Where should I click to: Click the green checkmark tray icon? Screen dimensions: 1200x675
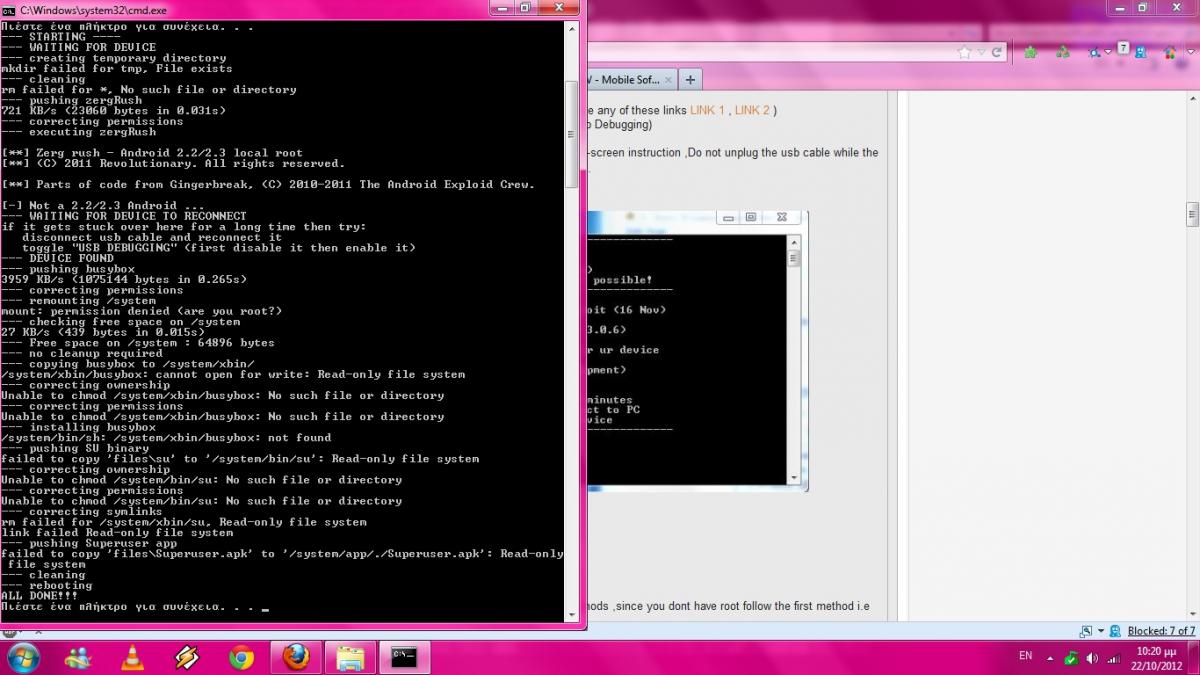click(x=1071, y=659)
